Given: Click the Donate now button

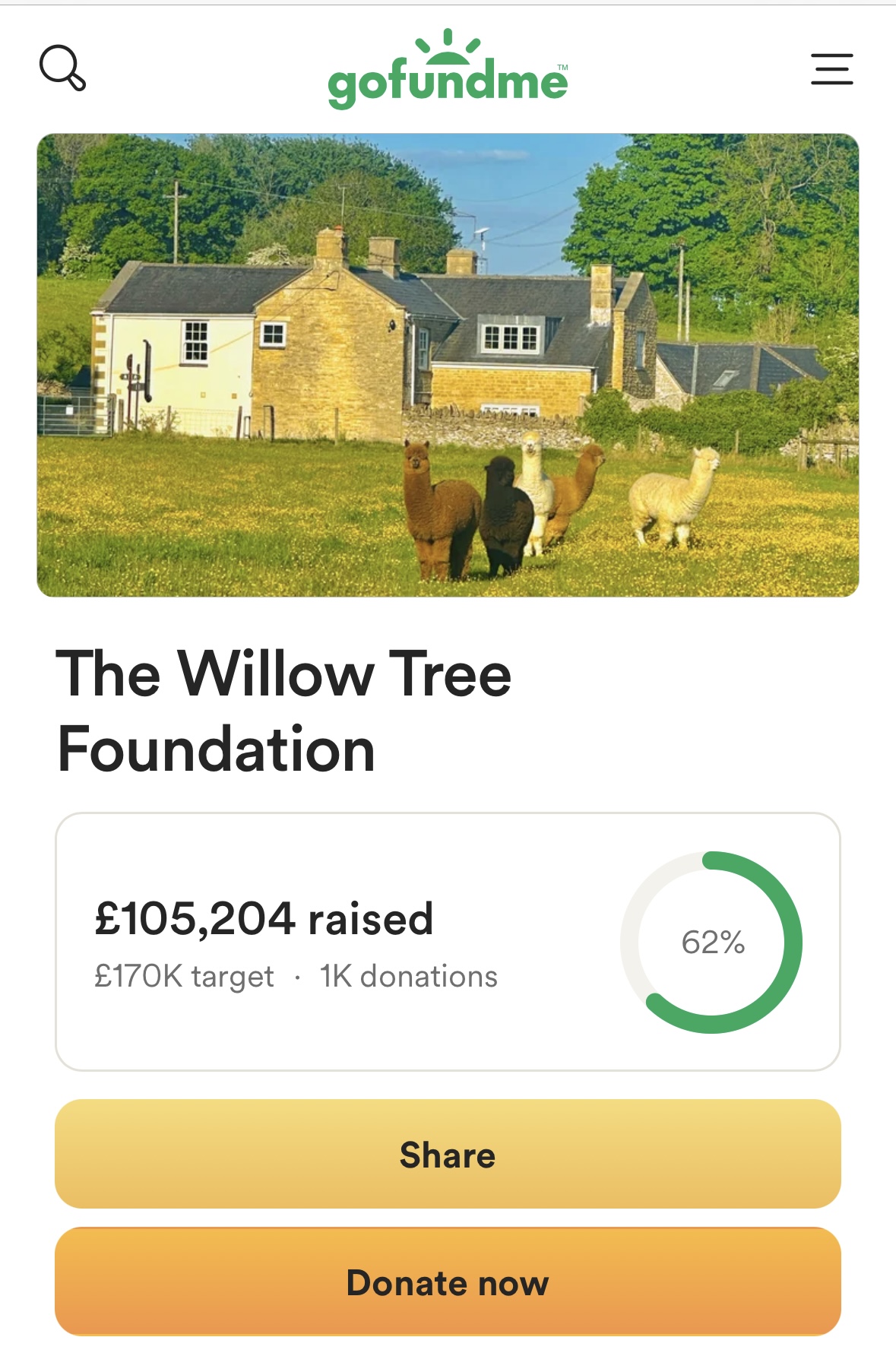Looking at the screenshot, I should [448, 1282].
